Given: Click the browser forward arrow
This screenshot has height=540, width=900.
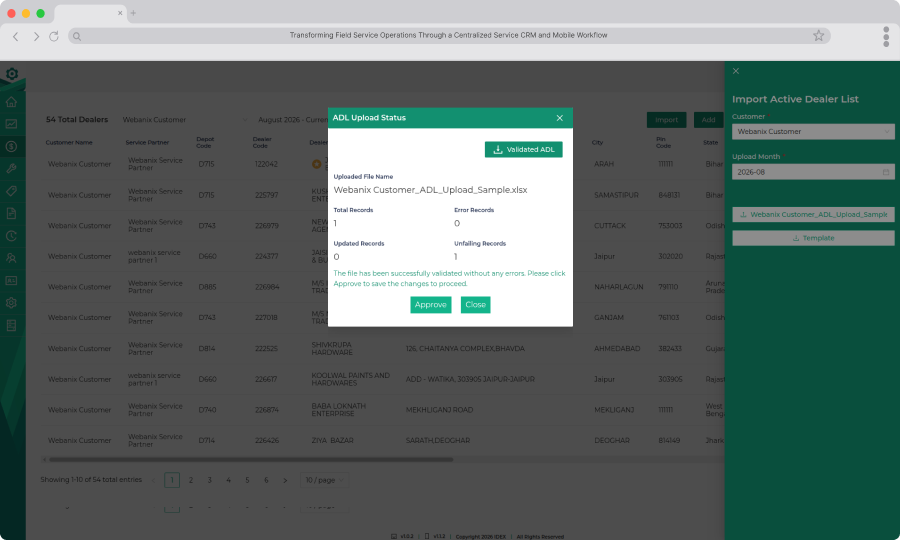Looking at the screenshot, I should click(36, 36).
